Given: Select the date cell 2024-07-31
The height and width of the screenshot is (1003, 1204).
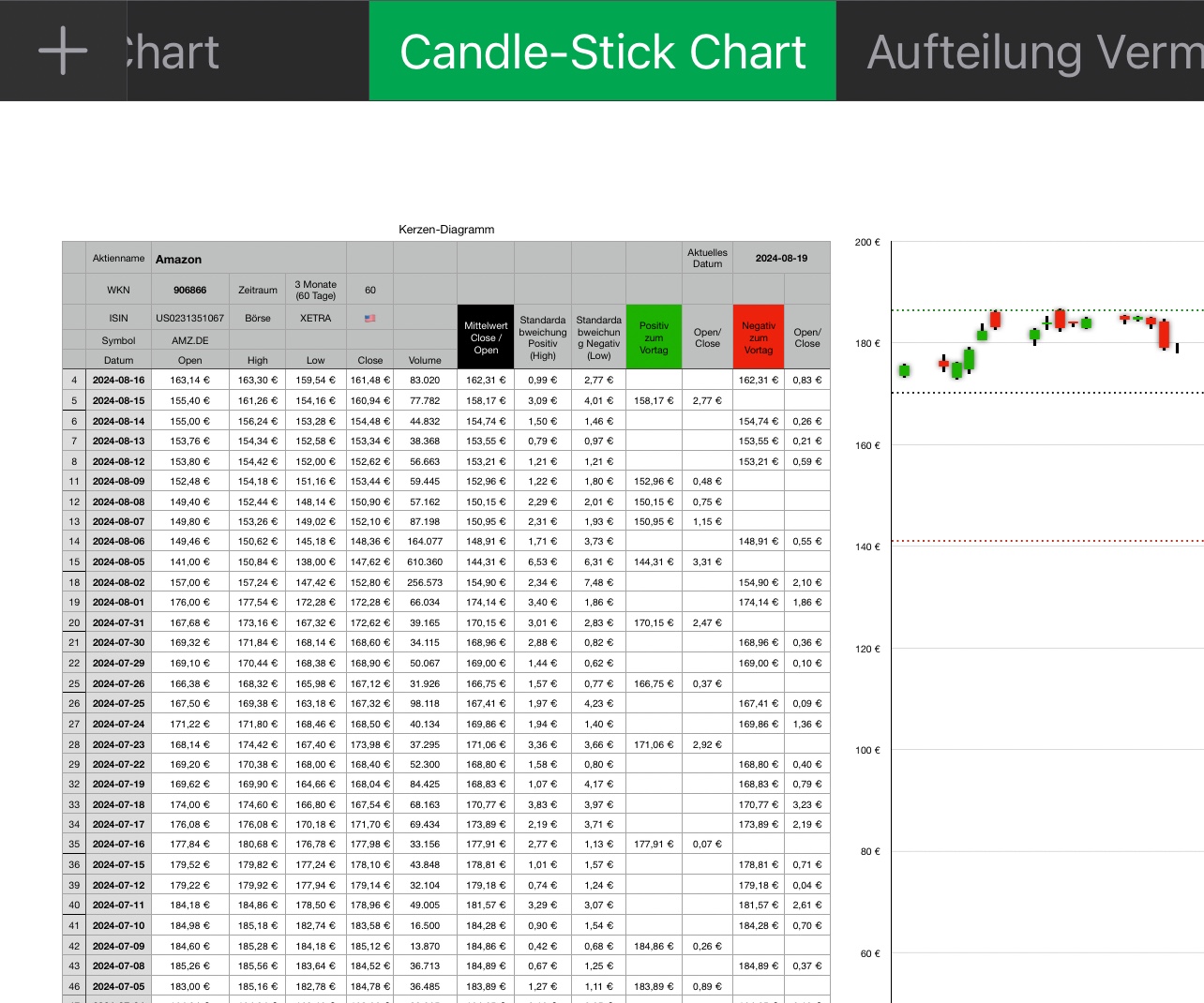Looking at the screenshot, I should (x=119, y=622).
